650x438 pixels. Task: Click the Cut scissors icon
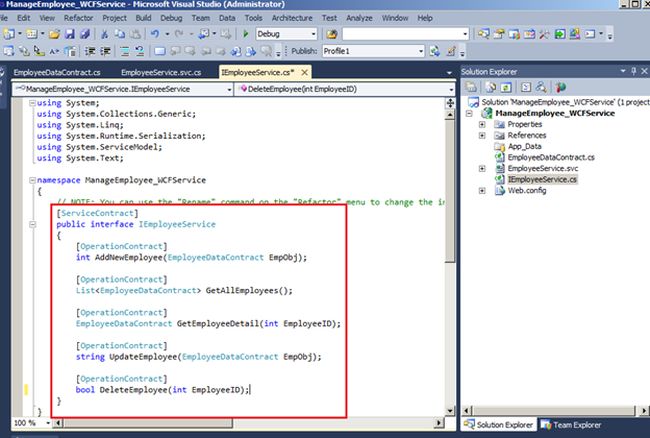(104, 34)
